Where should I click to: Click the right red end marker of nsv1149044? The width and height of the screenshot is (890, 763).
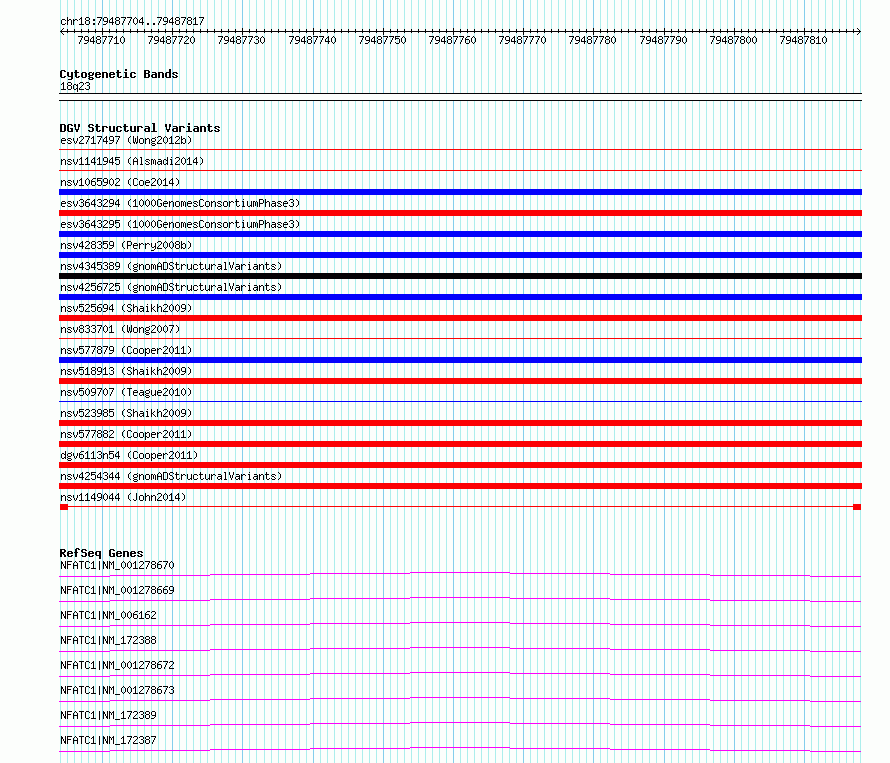click(x=857, y=507)
